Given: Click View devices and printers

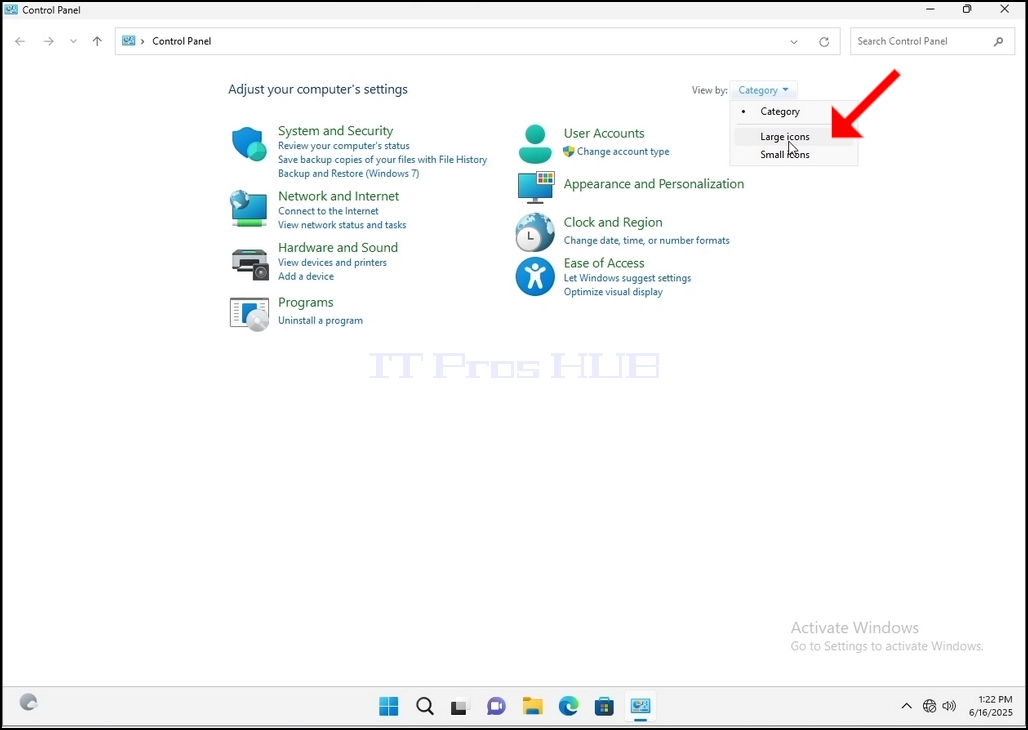Looking at the screenshot, I should 332,262.
